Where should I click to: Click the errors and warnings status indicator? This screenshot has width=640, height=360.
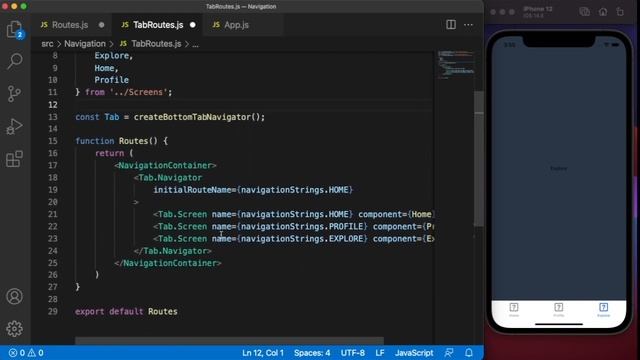[x=26, y=353]
